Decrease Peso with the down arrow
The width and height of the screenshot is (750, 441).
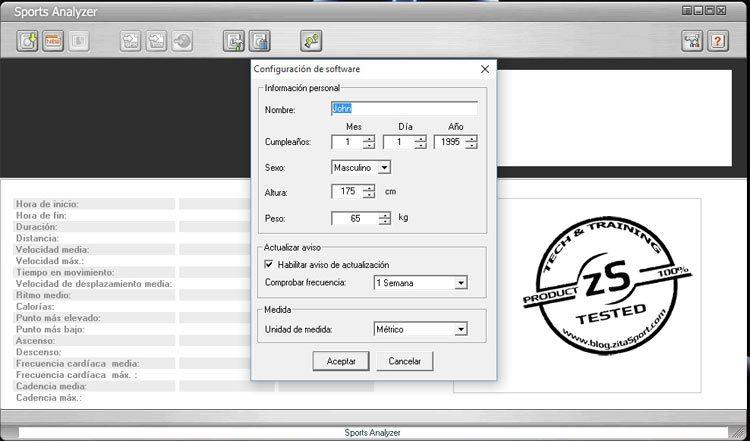coord(385,222)
